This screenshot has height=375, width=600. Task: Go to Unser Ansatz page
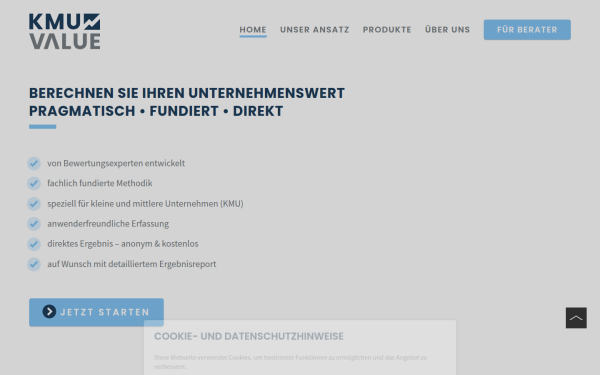(315, 29)
